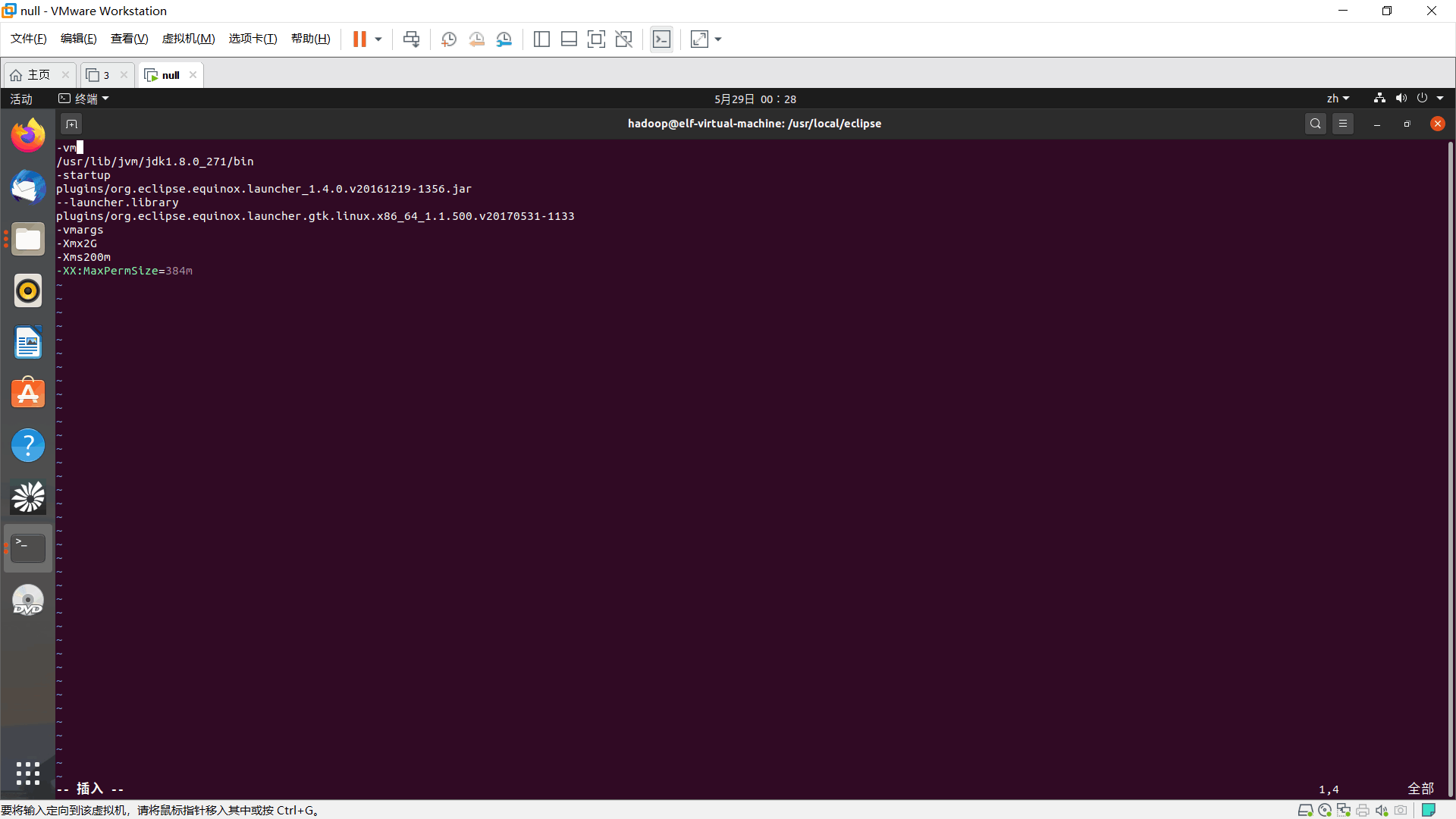Launch Thunderbird mail from the dock
This screenshot has height=819, width=1456.
point(28,187)
